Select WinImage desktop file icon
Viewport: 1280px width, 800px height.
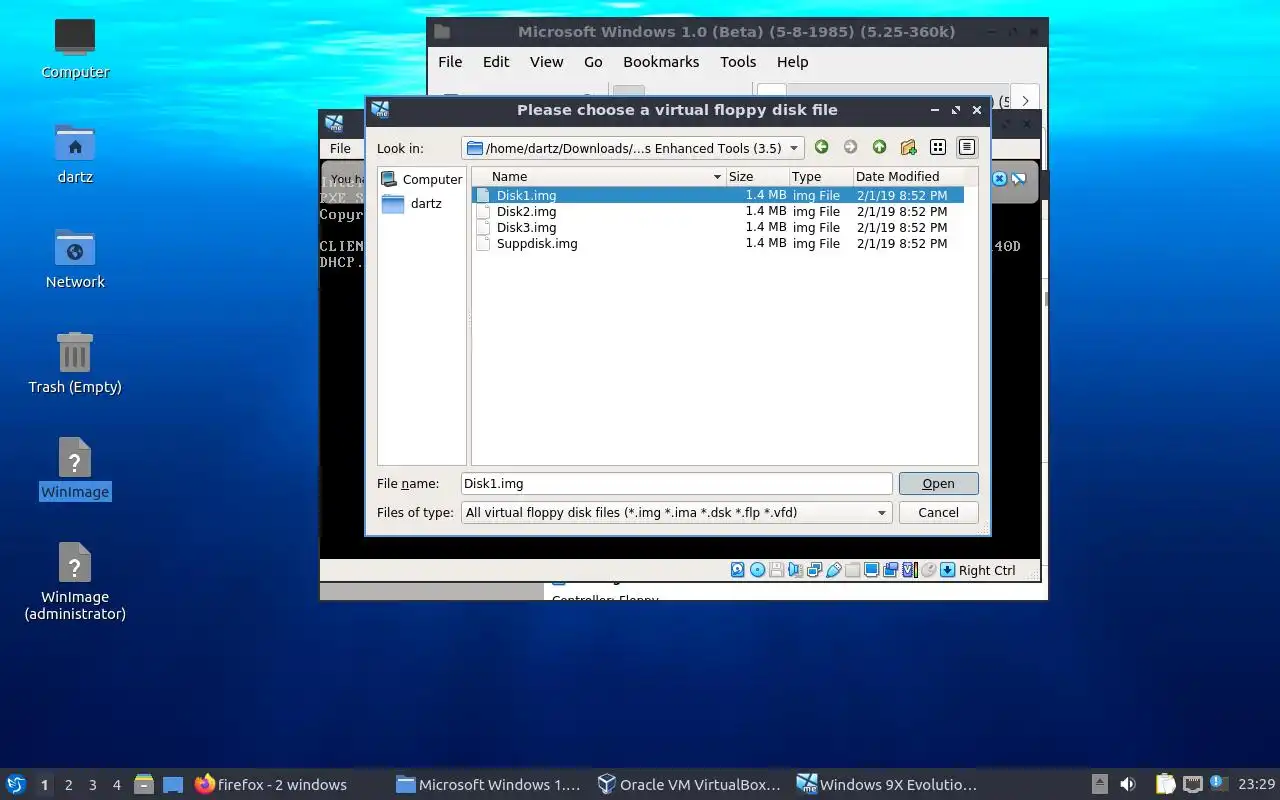click(x=75, y=468)
